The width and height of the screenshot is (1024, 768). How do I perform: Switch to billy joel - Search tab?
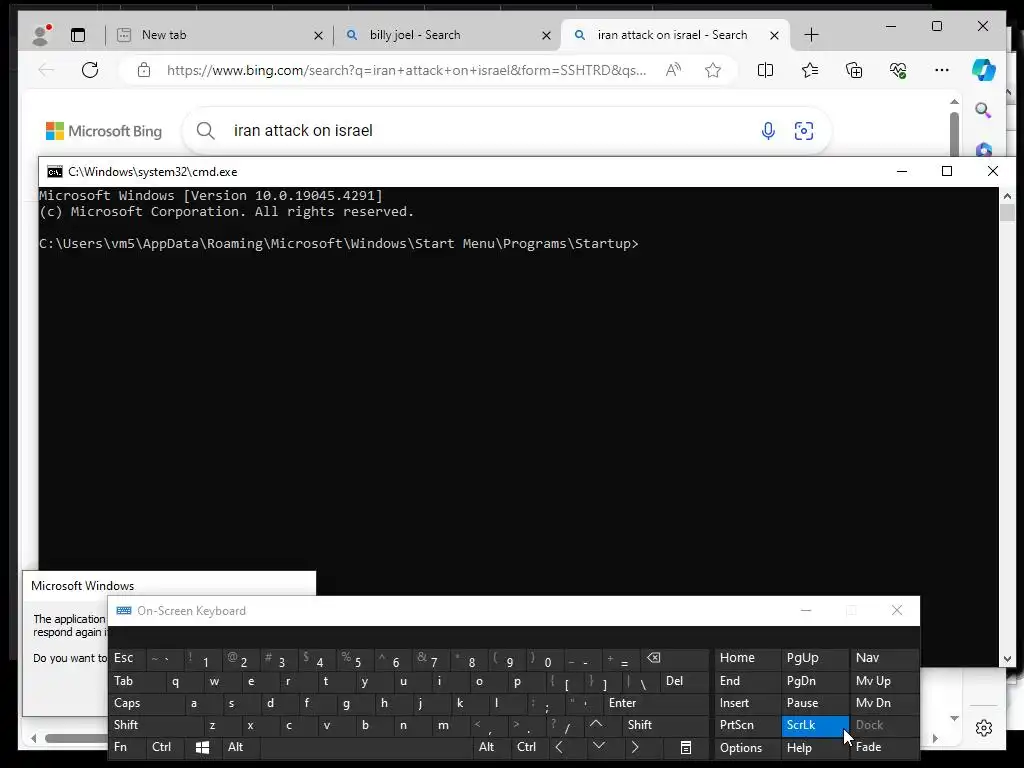coord(447,35)
